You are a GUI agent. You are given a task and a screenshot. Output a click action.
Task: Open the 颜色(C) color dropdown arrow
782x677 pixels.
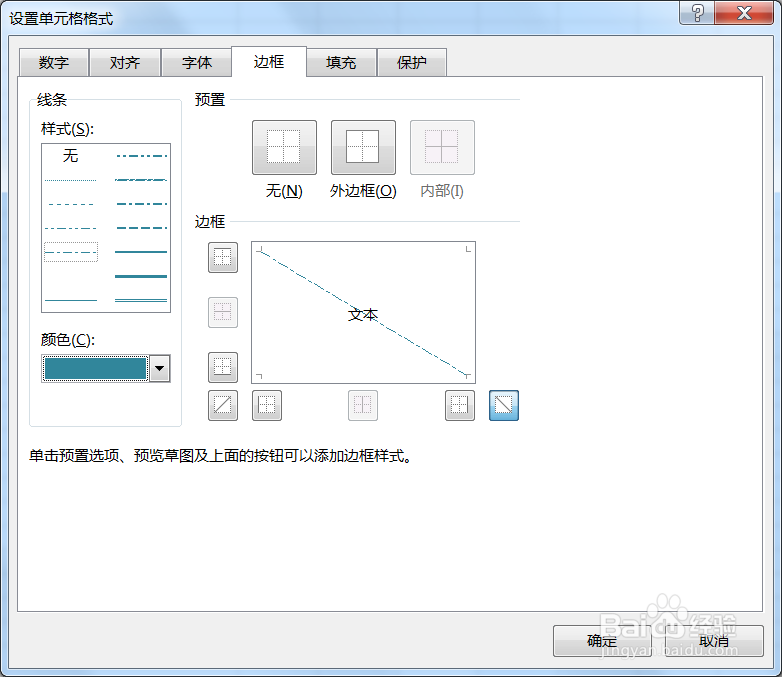coord(160,368)
